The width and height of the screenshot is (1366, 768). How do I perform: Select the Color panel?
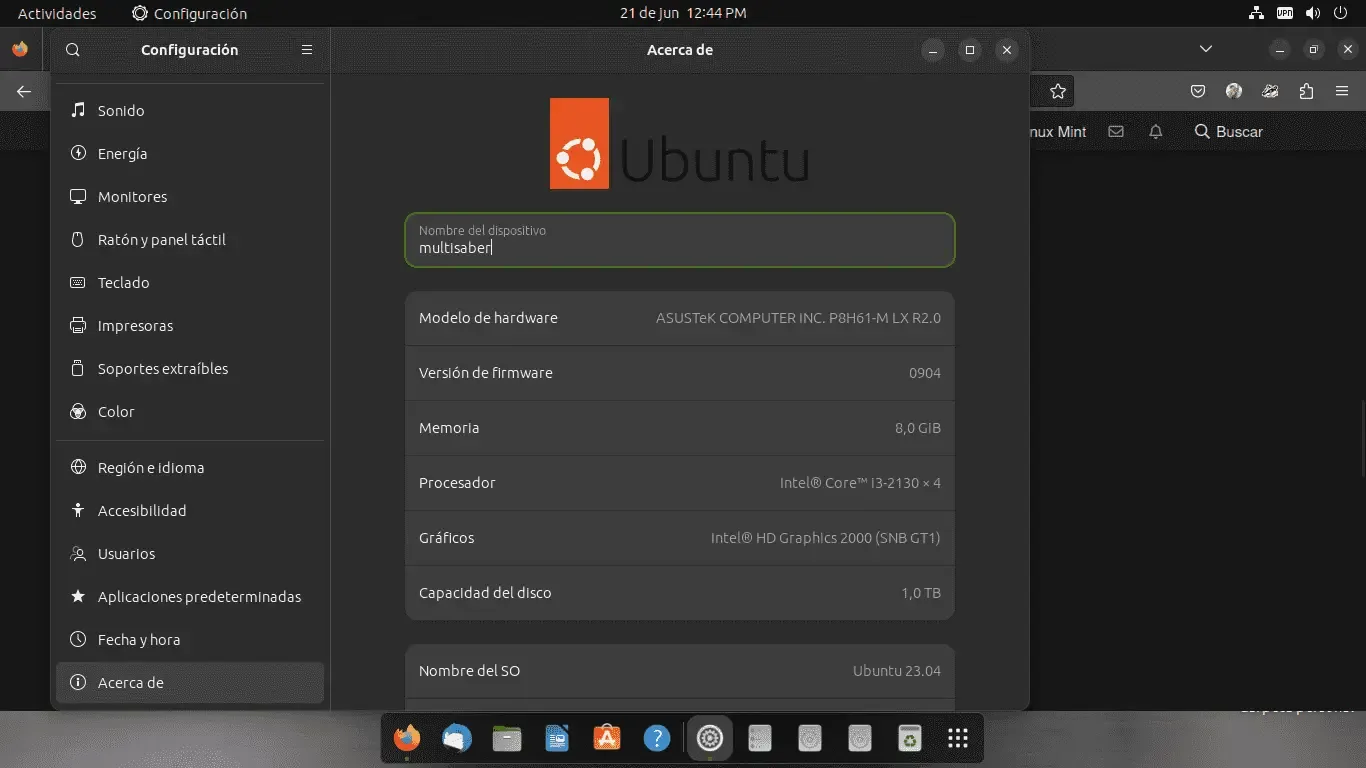click(x=190, y=412)
